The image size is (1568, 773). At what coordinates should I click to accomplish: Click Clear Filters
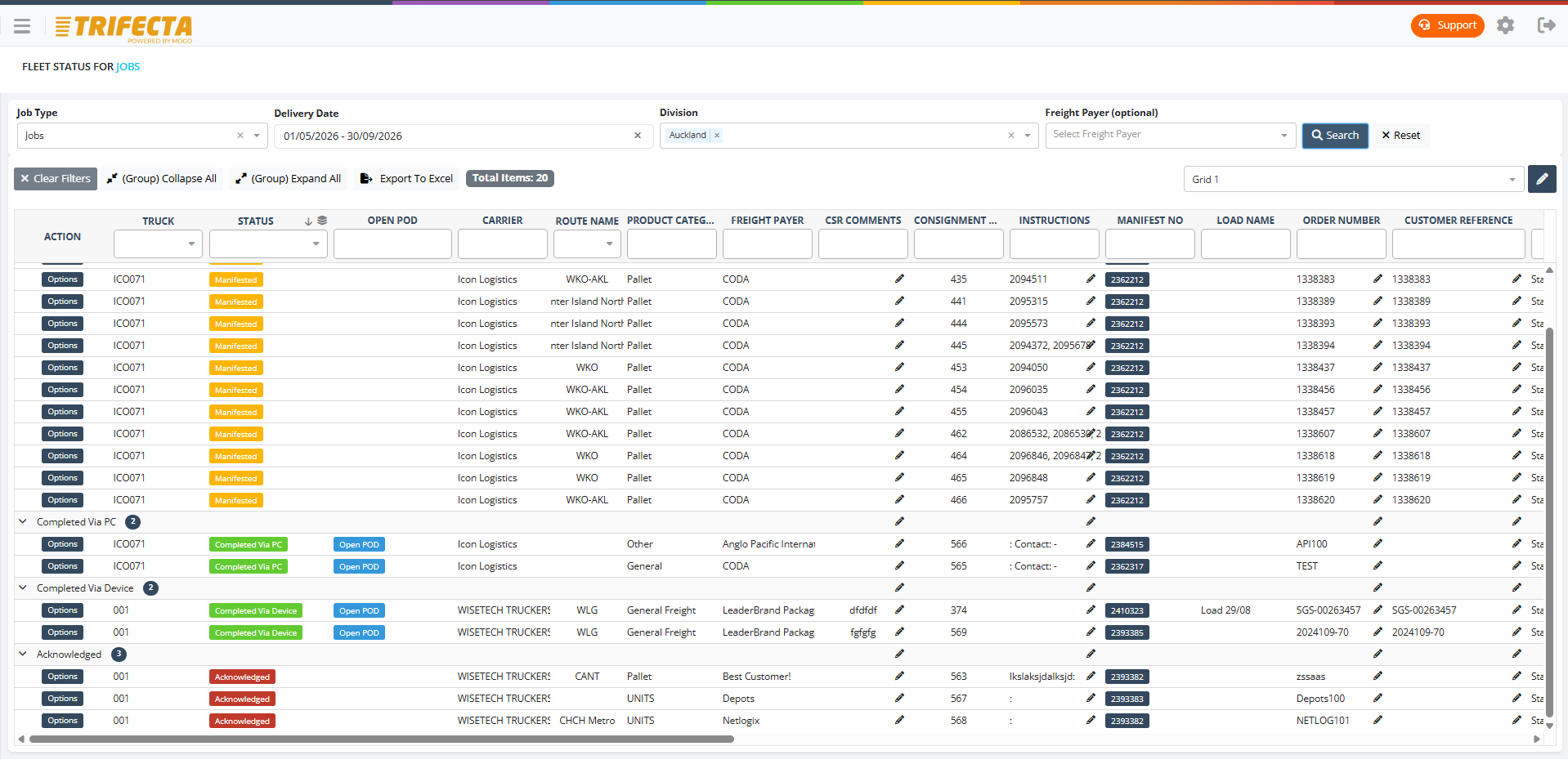(x=56, y=179)
